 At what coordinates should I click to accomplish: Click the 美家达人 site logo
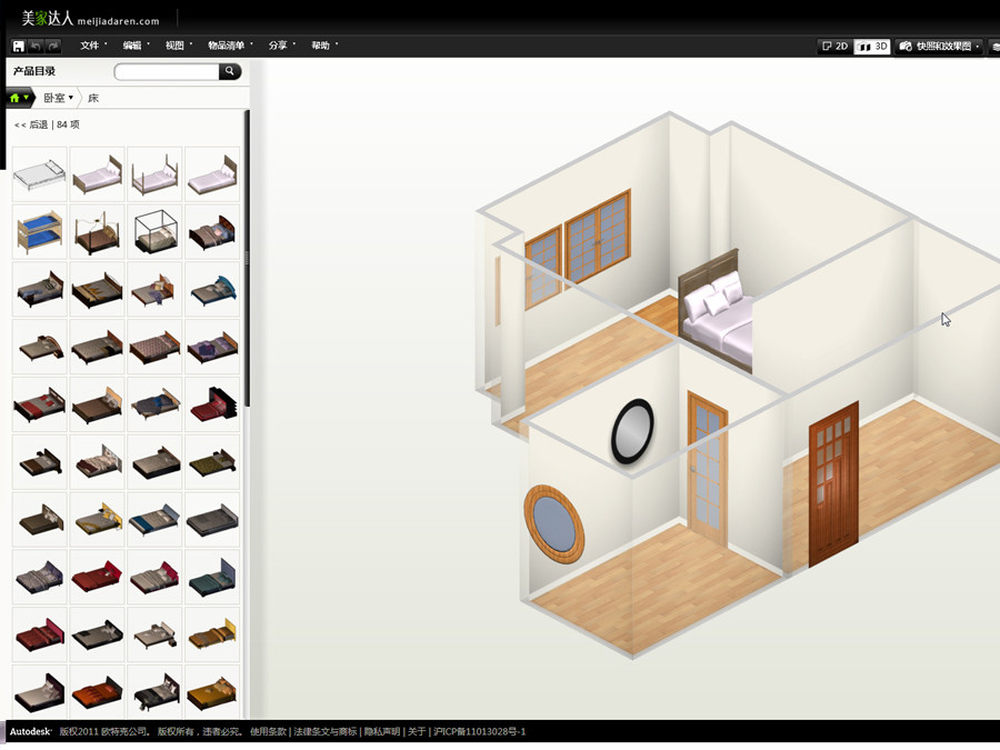(x=90, y=18)
